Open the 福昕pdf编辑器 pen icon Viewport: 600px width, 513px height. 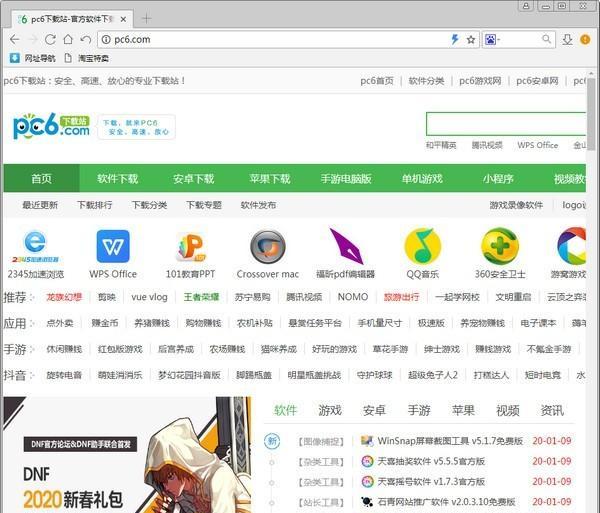point(346,246)
